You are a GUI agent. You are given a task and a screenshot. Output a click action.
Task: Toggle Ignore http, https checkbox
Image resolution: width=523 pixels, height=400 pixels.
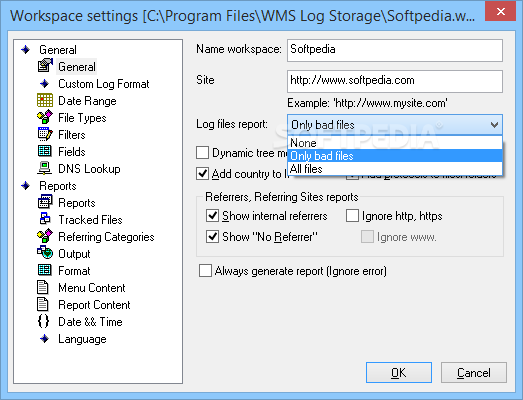[x=352, y=216]
